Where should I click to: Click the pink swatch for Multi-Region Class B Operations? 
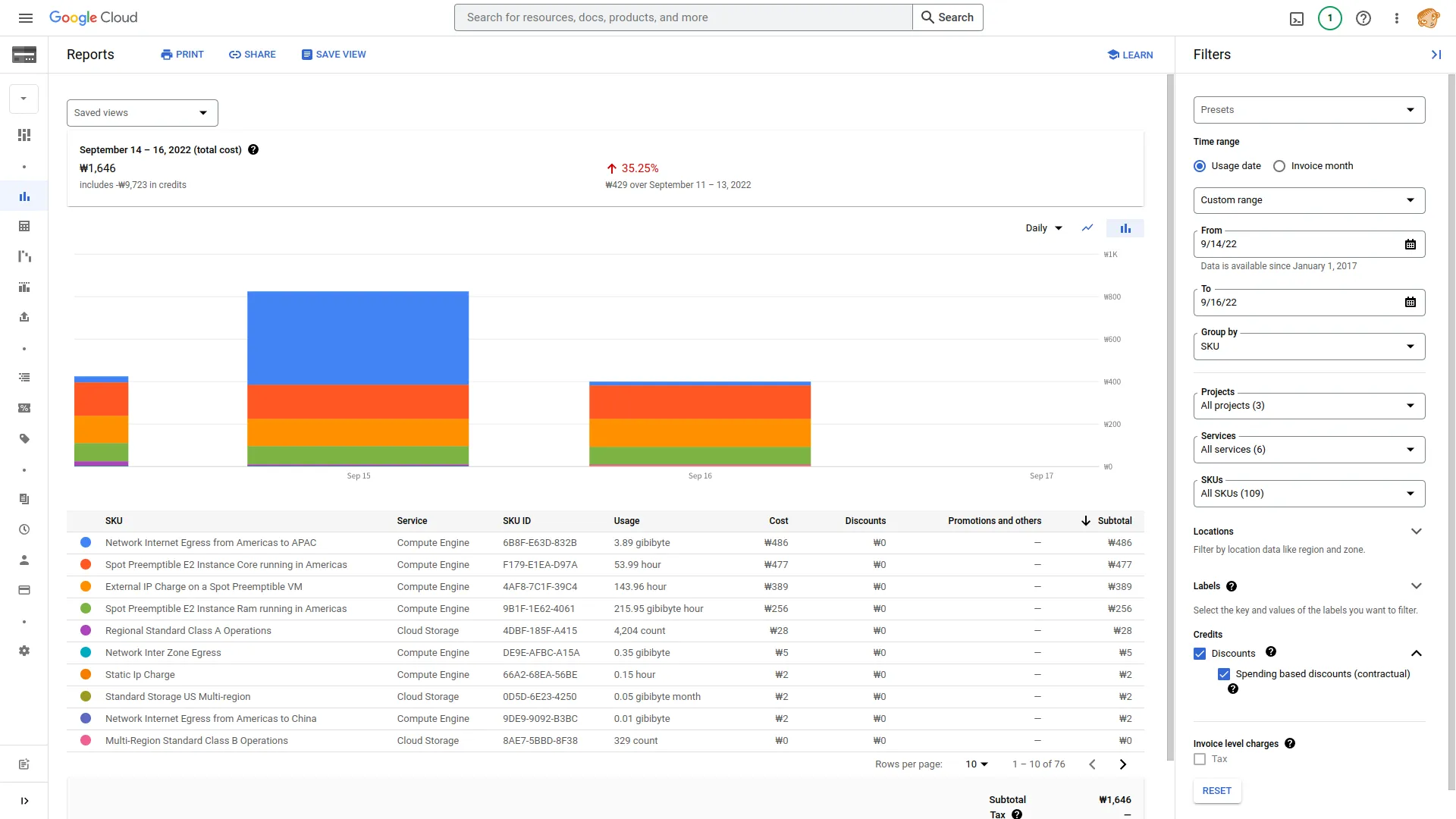click(86, 741)
